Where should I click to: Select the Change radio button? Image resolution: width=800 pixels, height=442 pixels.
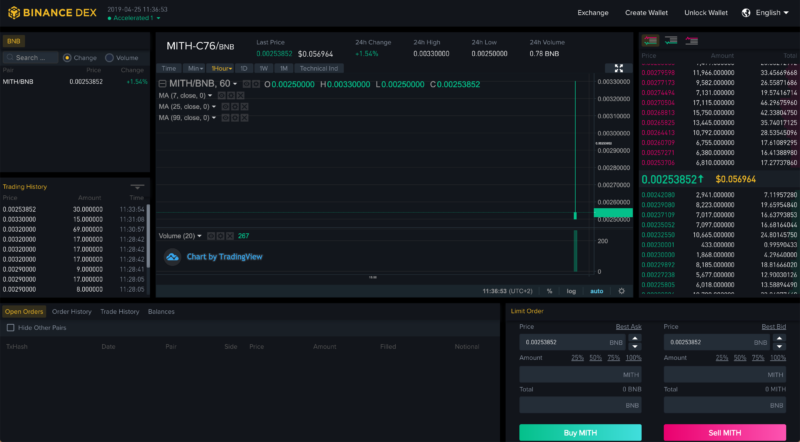[x=67, y=58]
